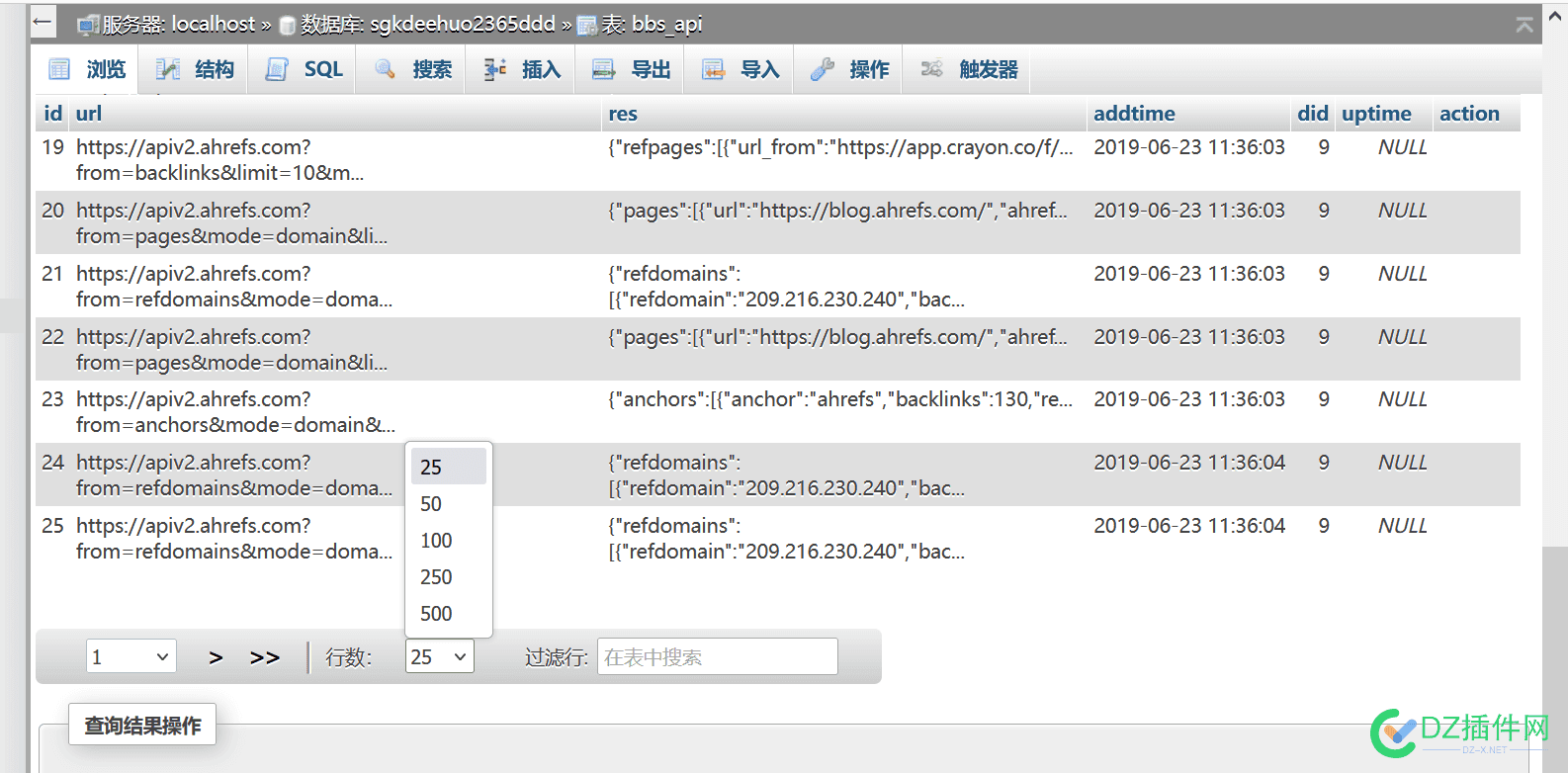The width and height of the screenshot is (1568, 773).
Task: Click the Search (搜索) magnifier icon
Action: click(386, 69)
